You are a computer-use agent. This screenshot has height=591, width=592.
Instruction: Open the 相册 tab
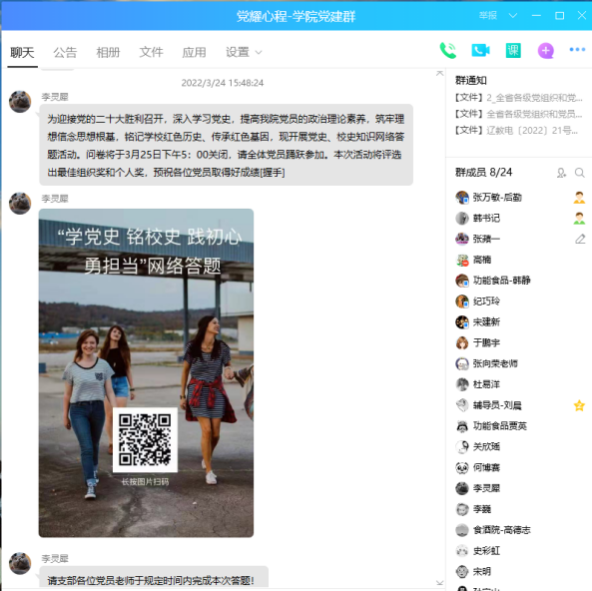point(108,52)
